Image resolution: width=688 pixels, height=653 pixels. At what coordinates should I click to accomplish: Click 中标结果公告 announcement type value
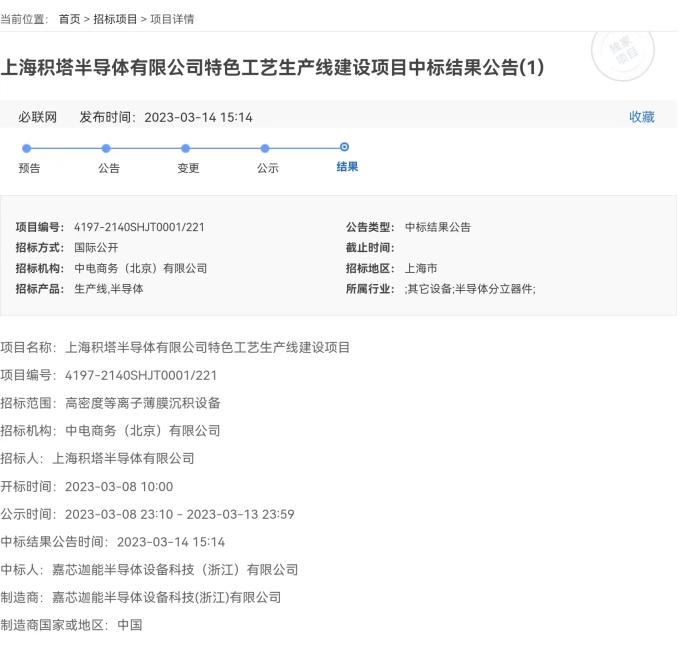pyautogui.click(x=437, y=227)
